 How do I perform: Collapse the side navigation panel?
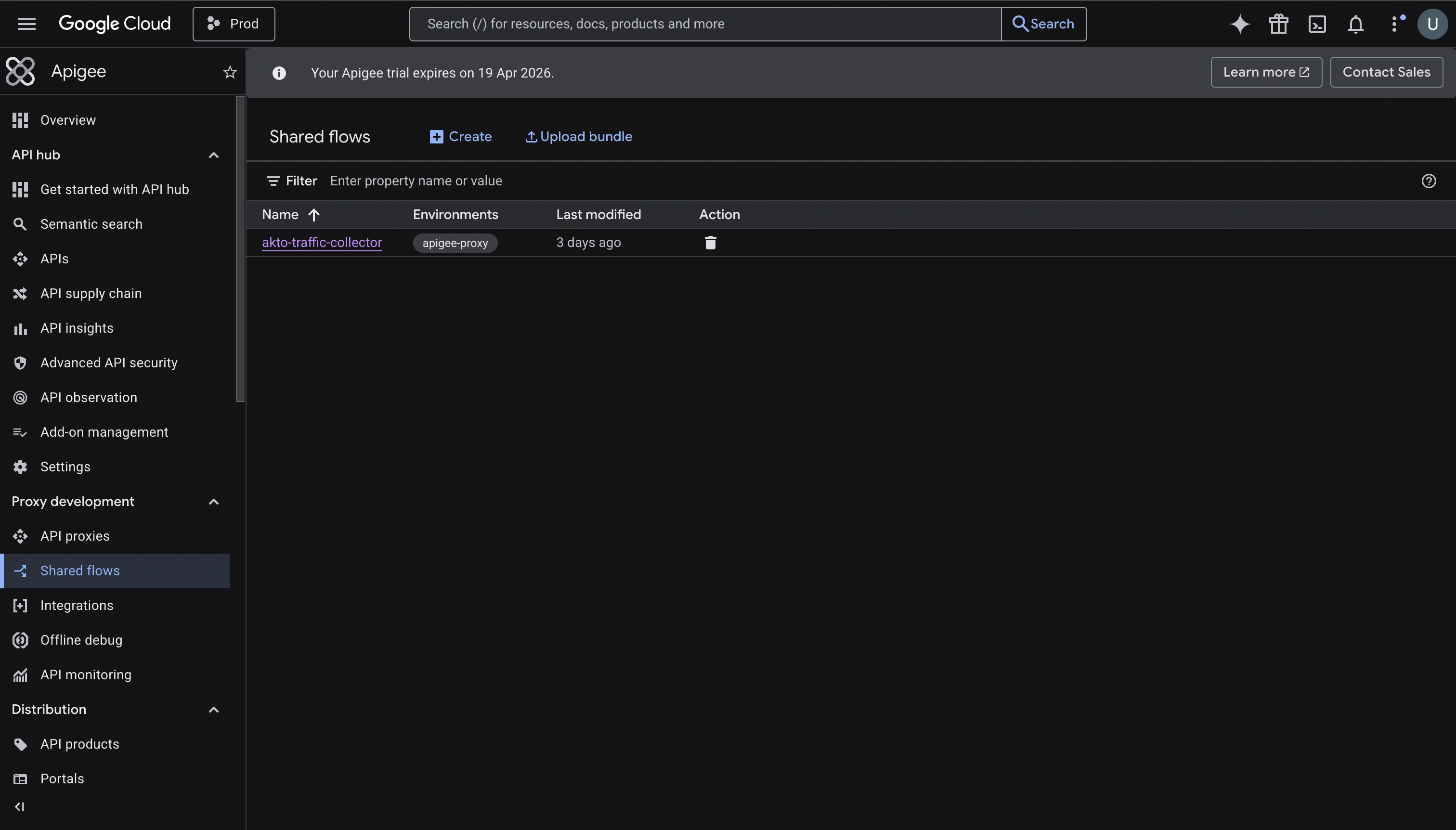point(19,806)
